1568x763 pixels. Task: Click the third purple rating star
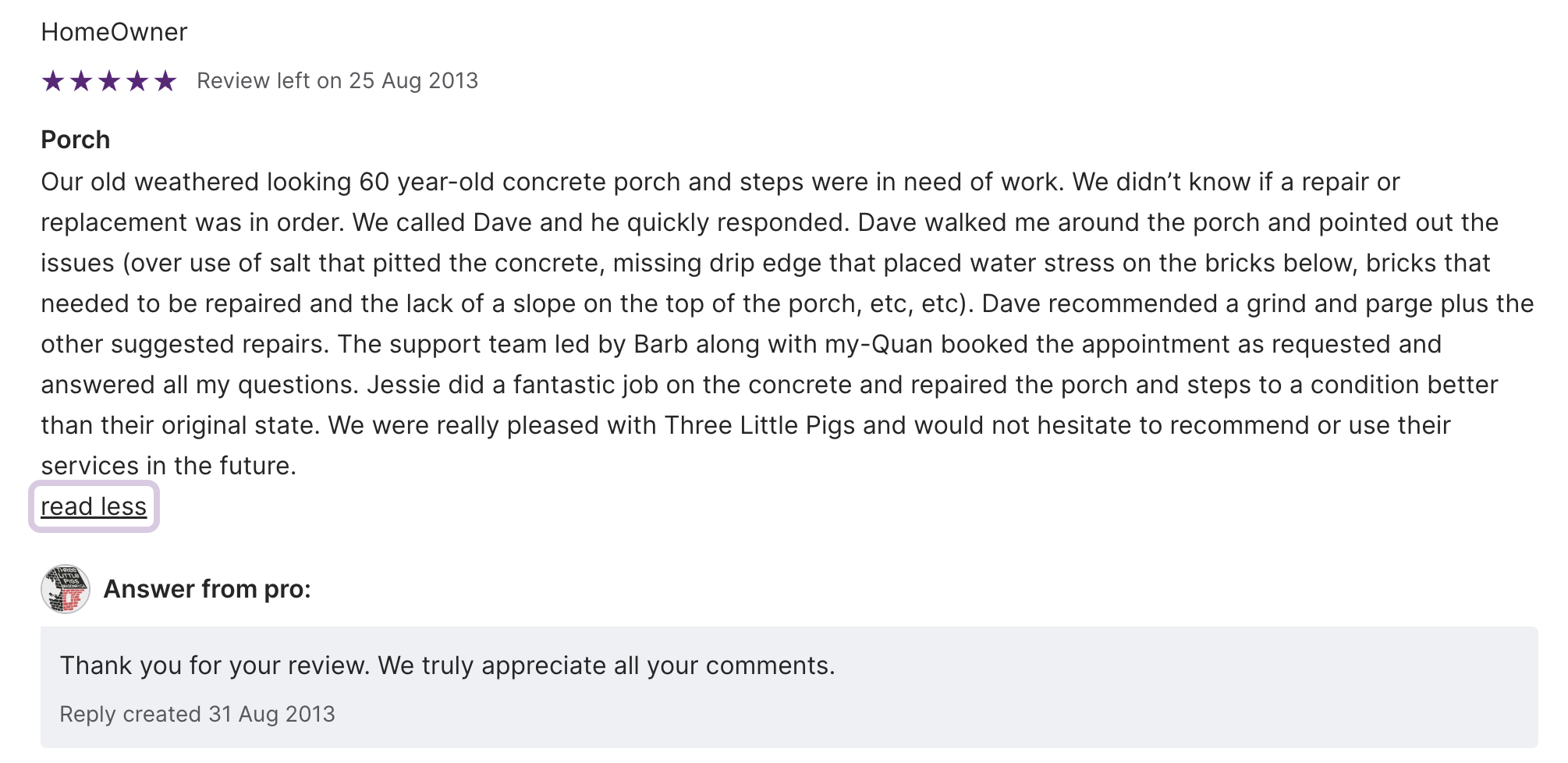click(x=109, y=80)
